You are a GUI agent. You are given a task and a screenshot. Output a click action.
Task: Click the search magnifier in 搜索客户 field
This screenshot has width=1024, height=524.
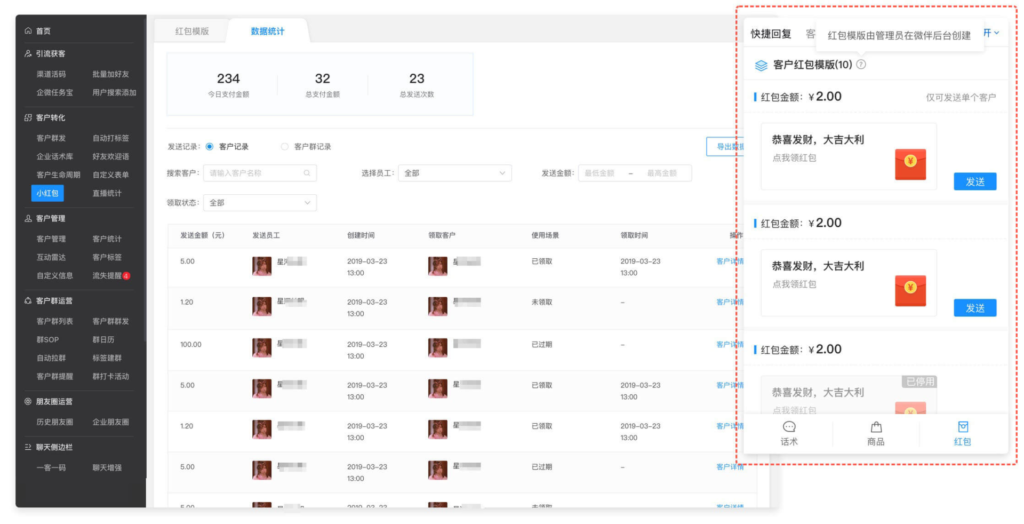pyautogui.click(x=310, y=173)
